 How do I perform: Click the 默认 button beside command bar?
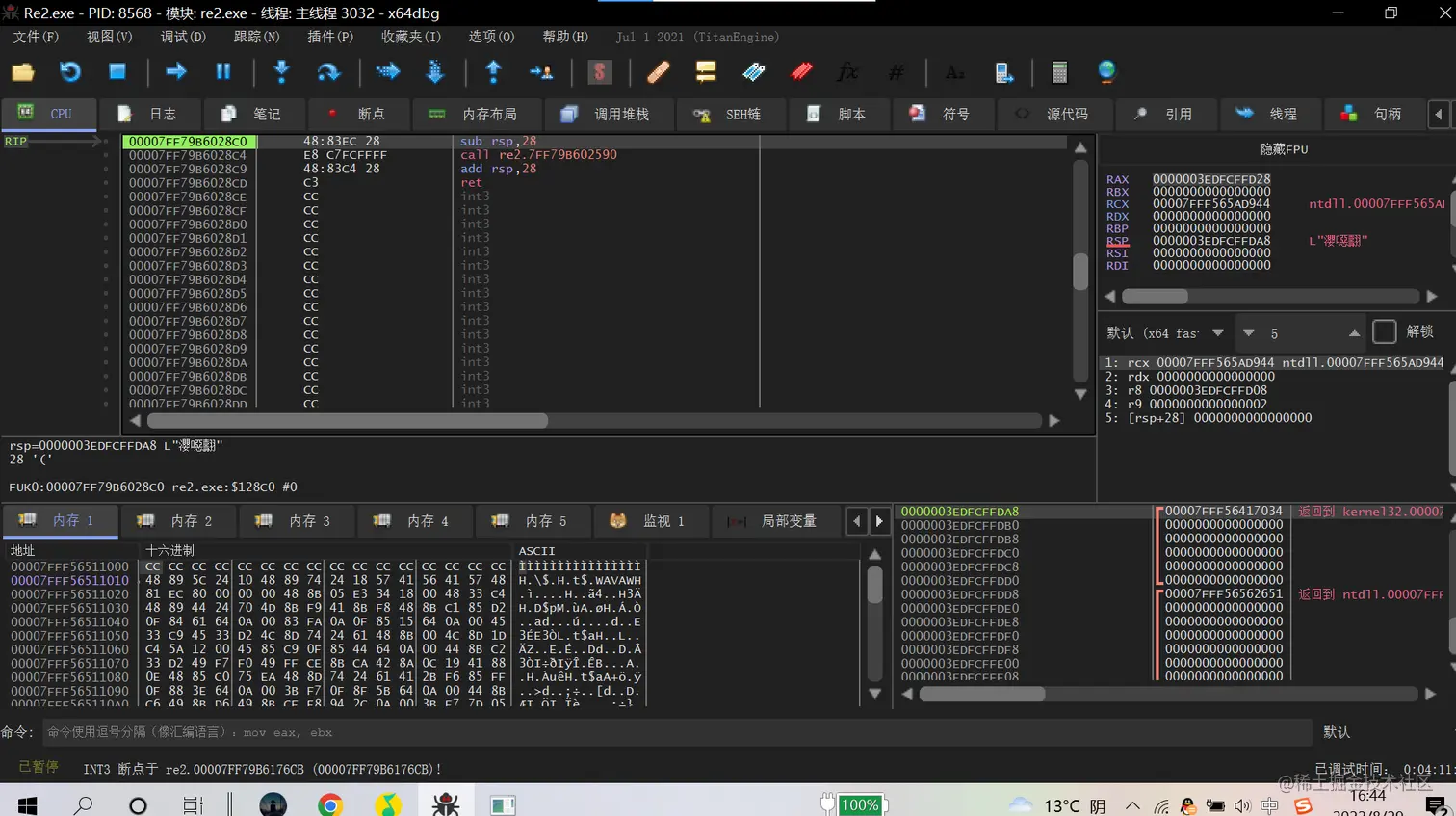tap(1337, 732)
